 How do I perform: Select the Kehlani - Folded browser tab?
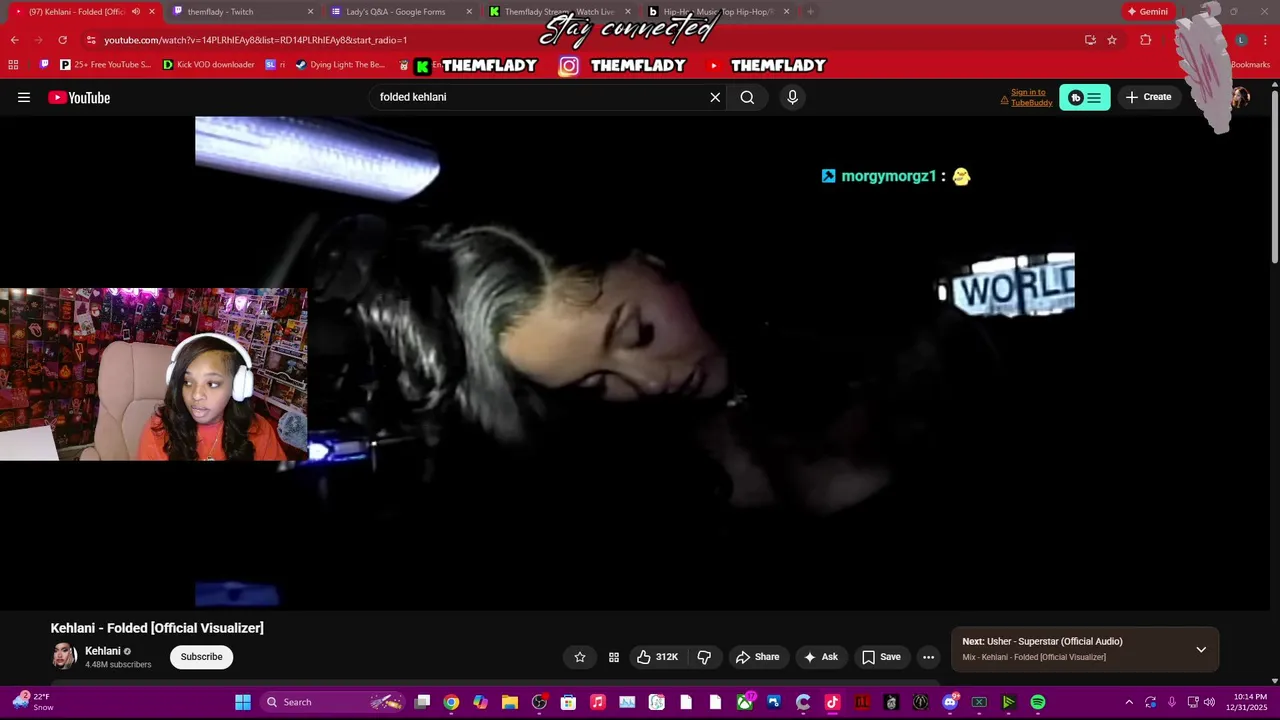click(x=75, y=12)
